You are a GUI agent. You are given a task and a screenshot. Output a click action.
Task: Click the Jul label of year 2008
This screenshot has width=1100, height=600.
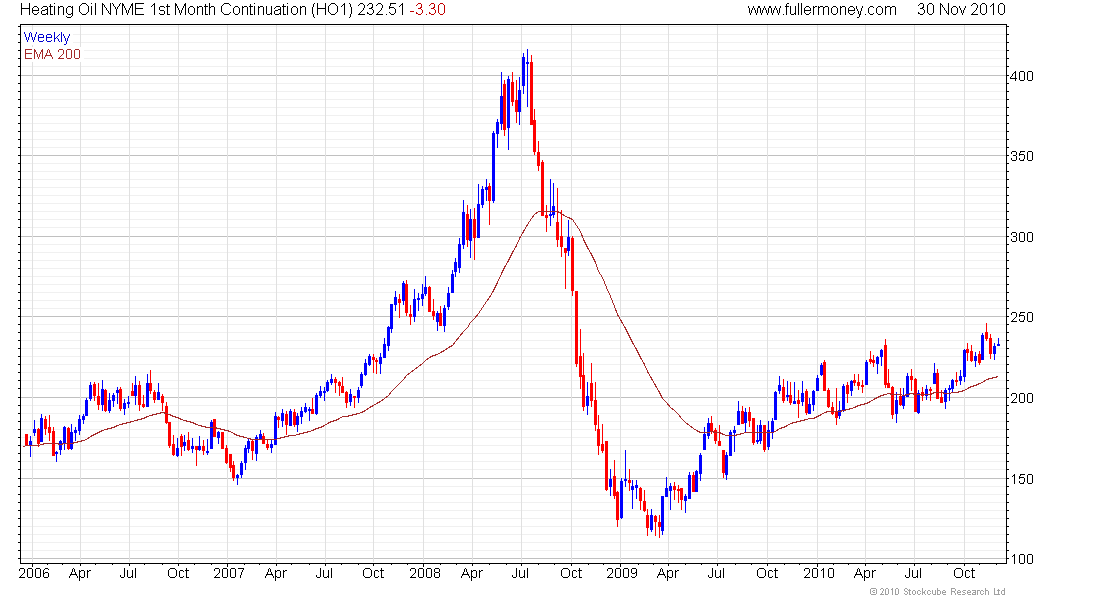(520, 573)
